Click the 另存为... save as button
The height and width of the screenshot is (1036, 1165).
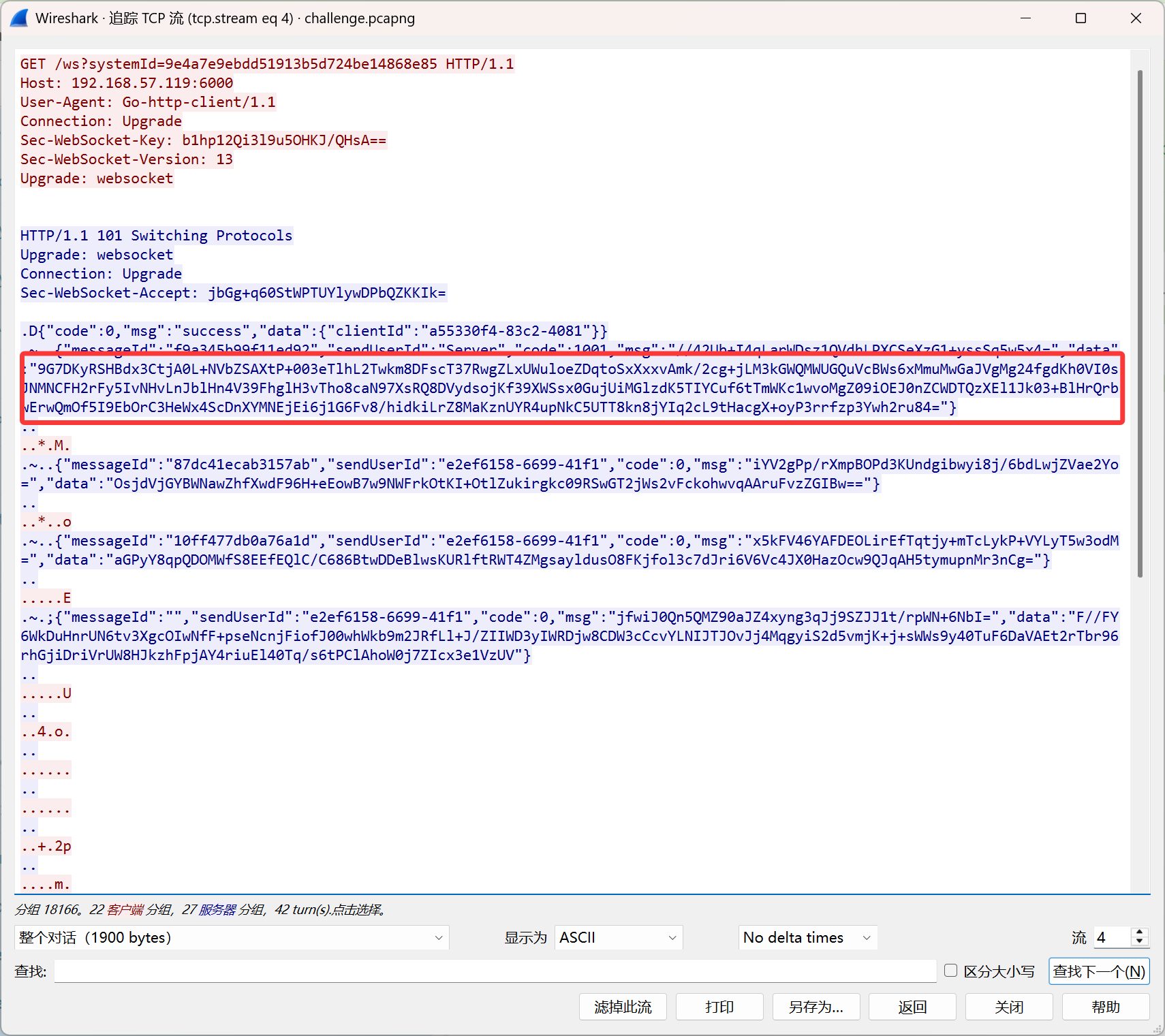point(816,1007)
